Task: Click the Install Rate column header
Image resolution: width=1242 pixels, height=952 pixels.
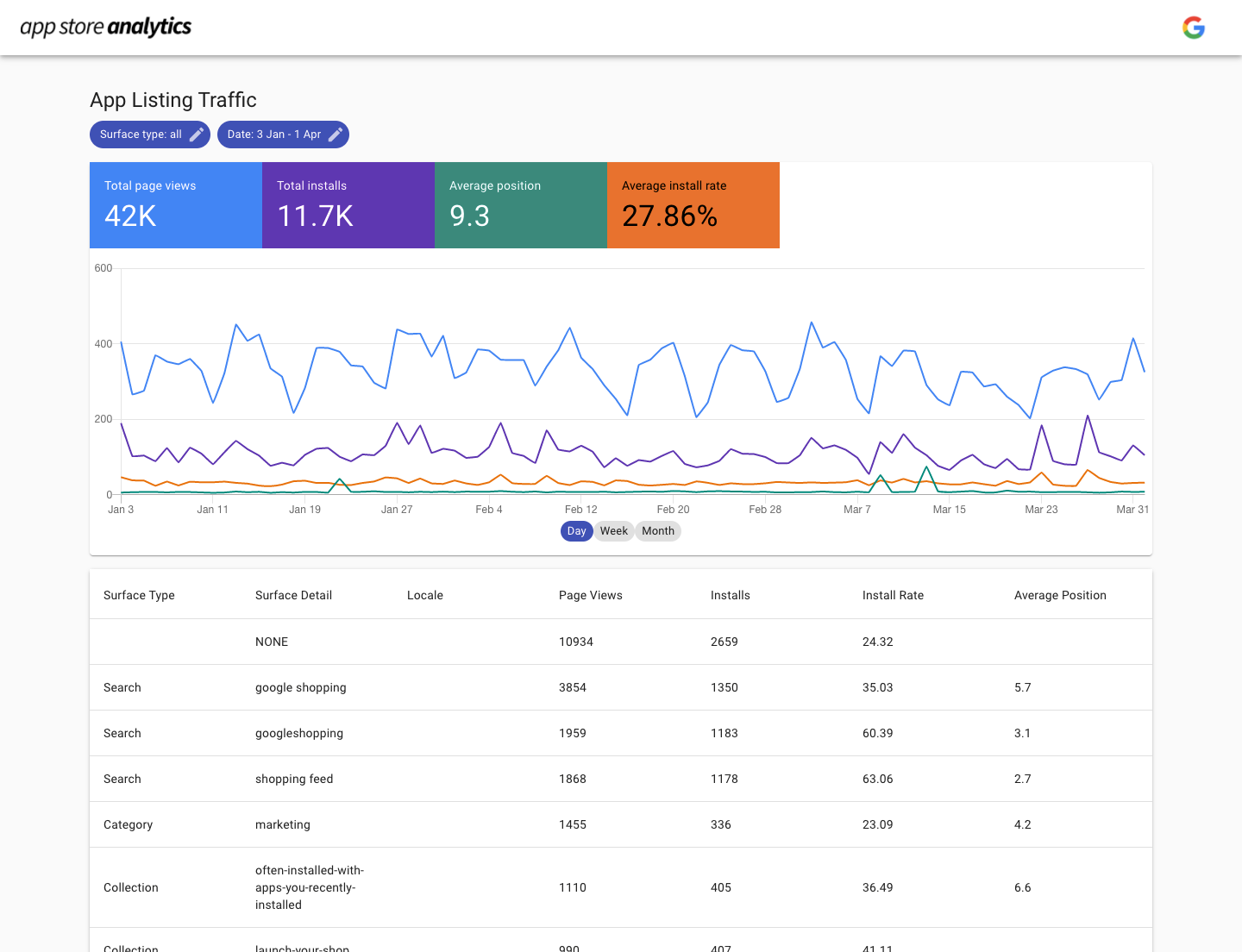Action: click(x=893, y=595)
